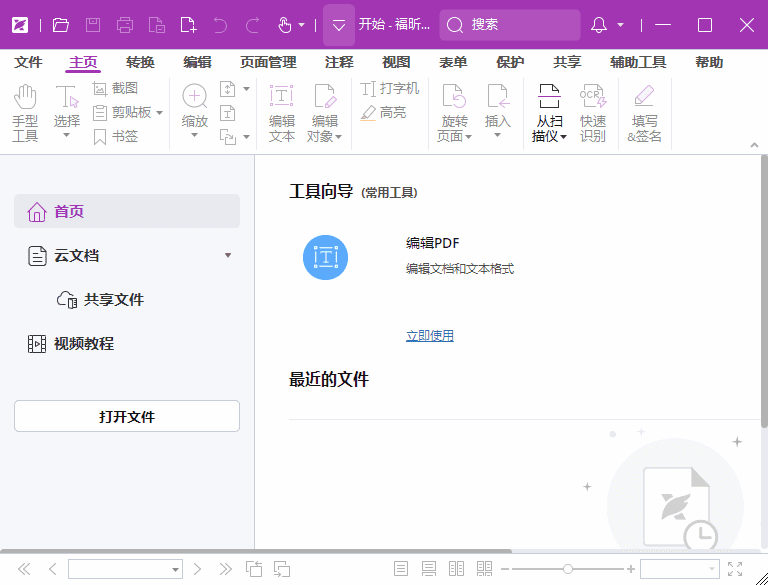Open the 填写&签名 fill and sign tool

(644, 112)
